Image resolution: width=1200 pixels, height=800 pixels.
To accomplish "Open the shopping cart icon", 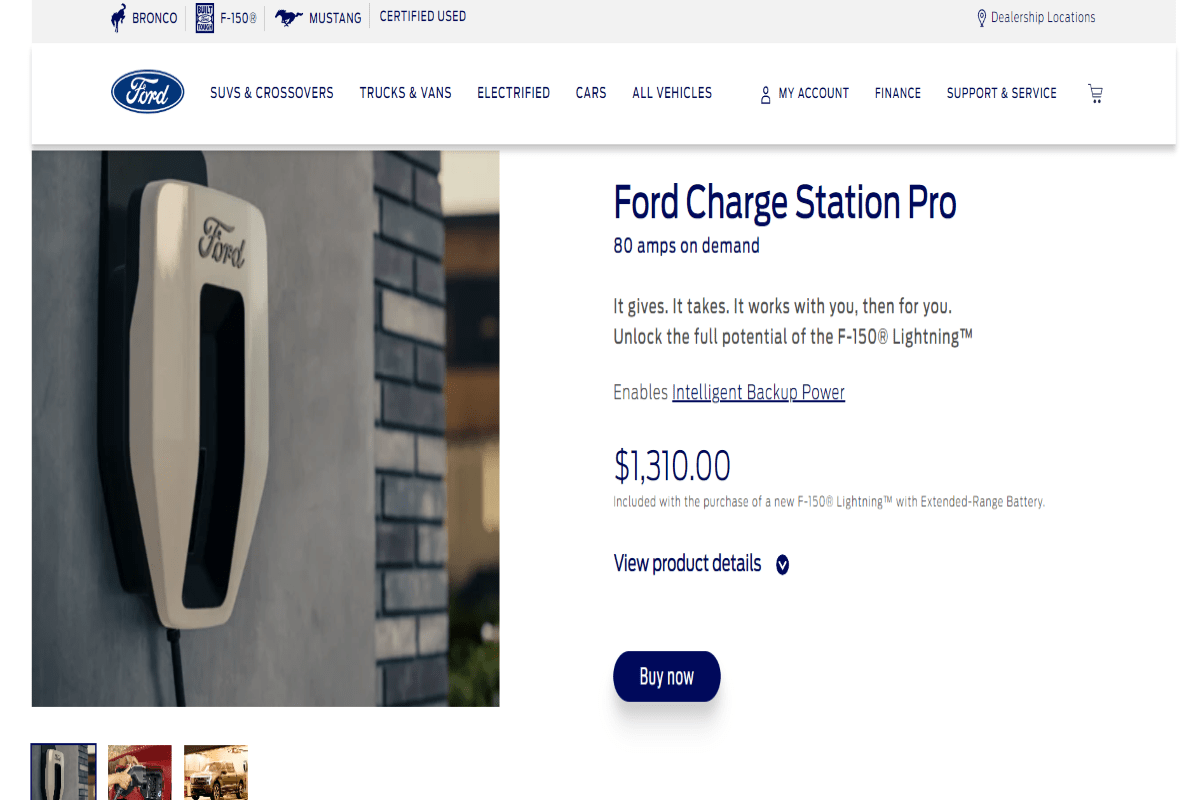I will (1095, 93).
